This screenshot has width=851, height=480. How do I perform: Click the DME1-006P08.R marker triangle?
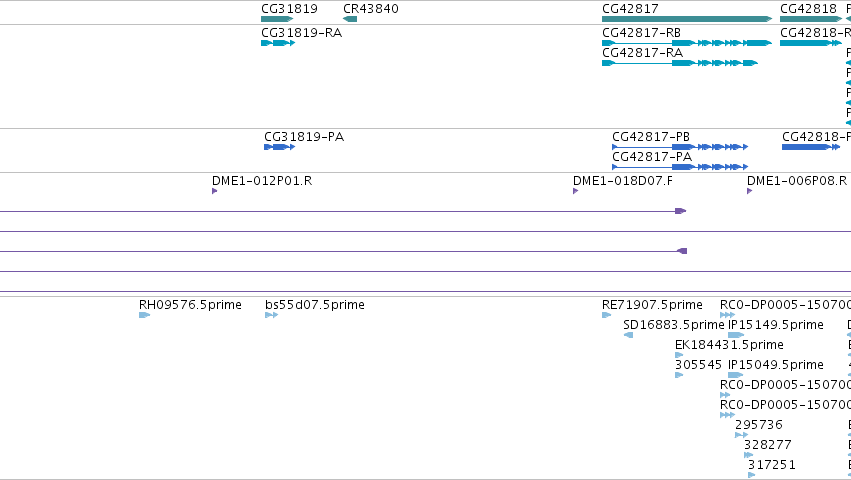[x=750, y=191]
